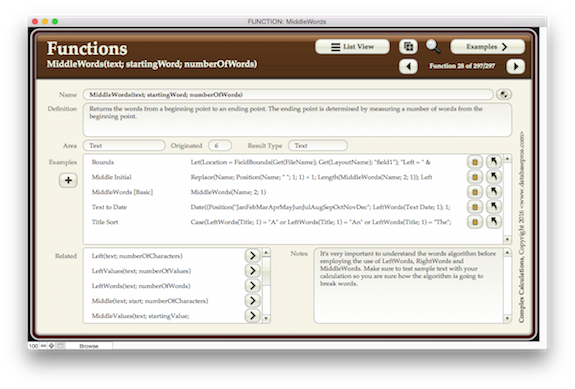575x389 pixels.
Task: Copy the Bounds example to the clipboard
Action: 475,162
